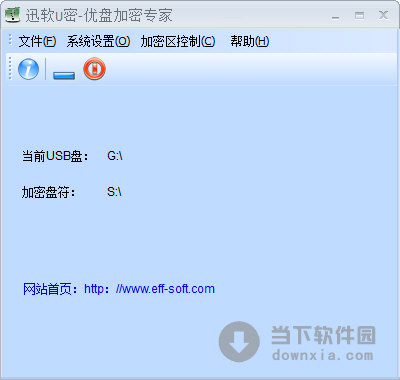Image resolution: width=400 pixels, height=380 pixels.
Task: Click the G:\ drive letter value
Action: pyautogui.click(x=115, y=156)
